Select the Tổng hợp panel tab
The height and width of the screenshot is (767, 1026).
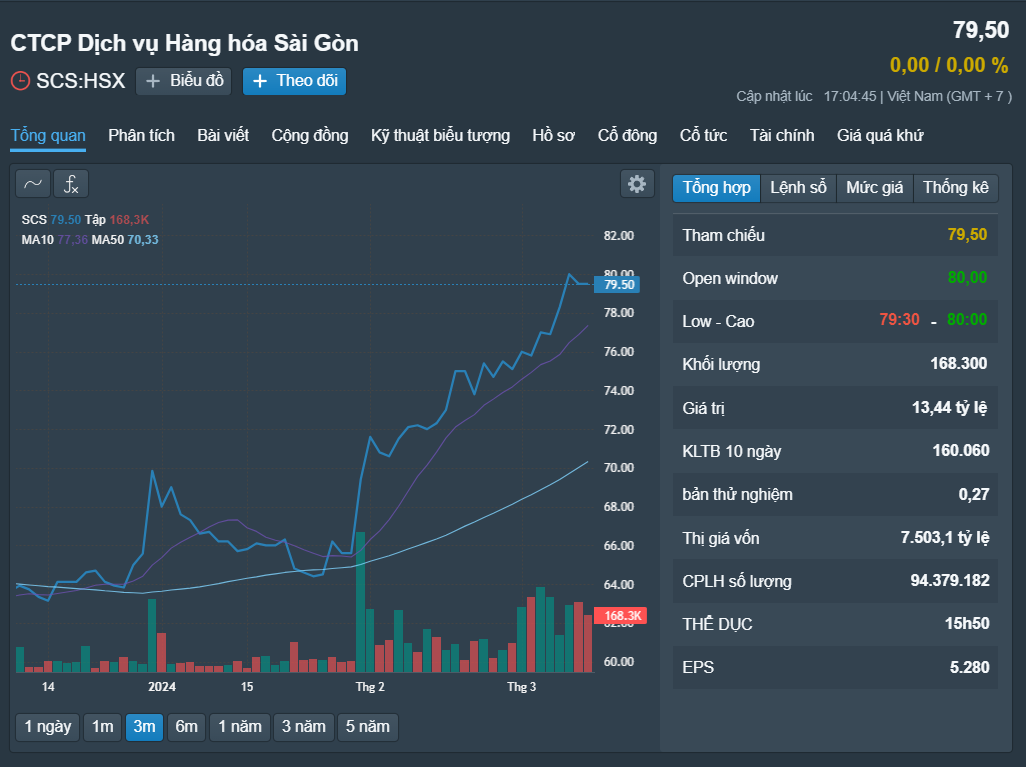716,188
